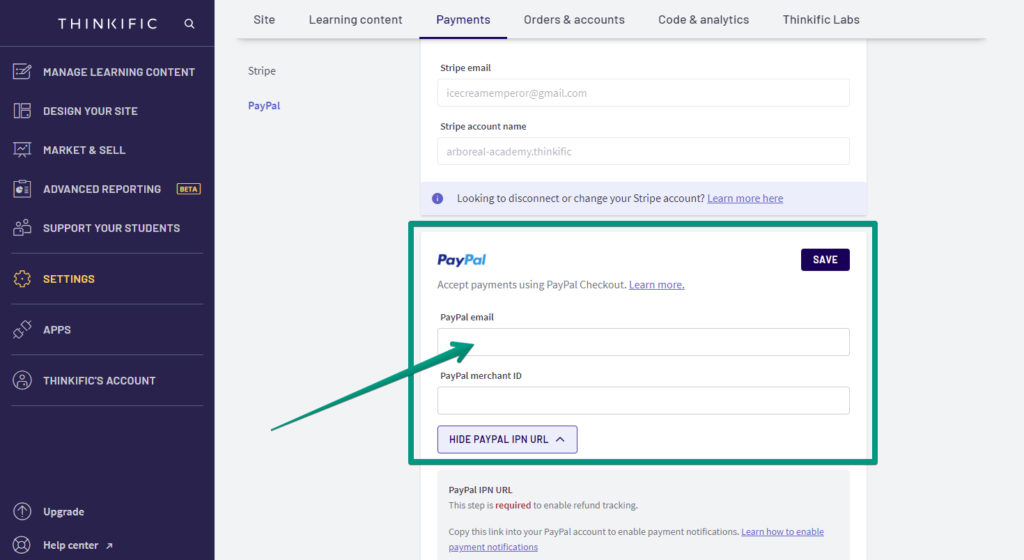Click the Upgrade link in sidebar
The height and width of the screenshot is (560, 1024).
63,512
